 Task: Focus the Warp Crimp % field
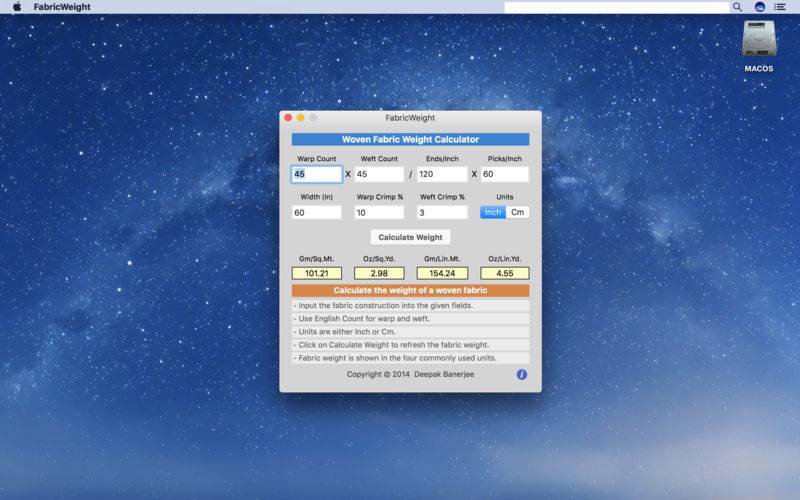click(x=379, y=212)
